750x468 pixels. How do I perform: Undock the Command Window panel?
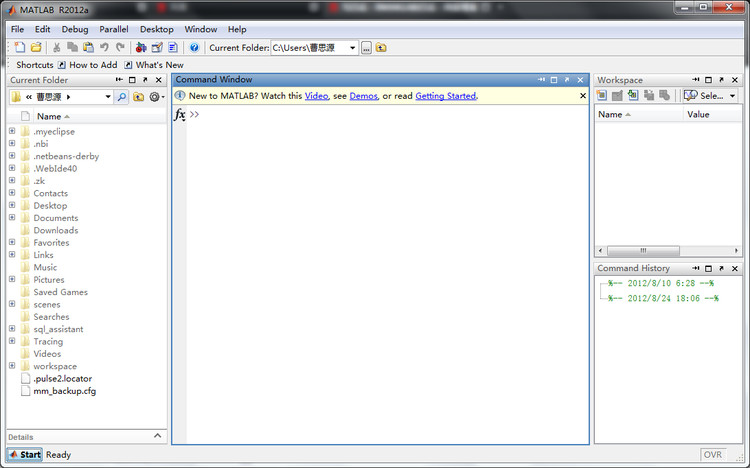[x=567, y=80]
